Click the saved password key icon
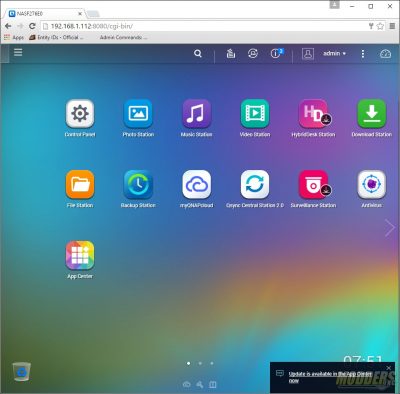The width and height of the screenshot is (400, 394). (371, 26)
